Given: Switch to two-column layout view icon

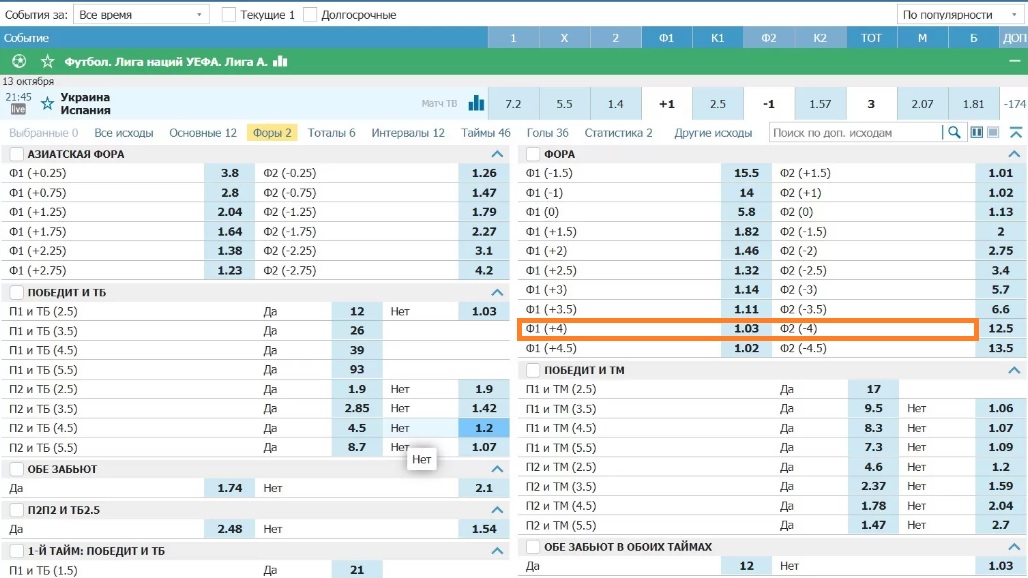Looking at the screenshot, I should 977,132.
